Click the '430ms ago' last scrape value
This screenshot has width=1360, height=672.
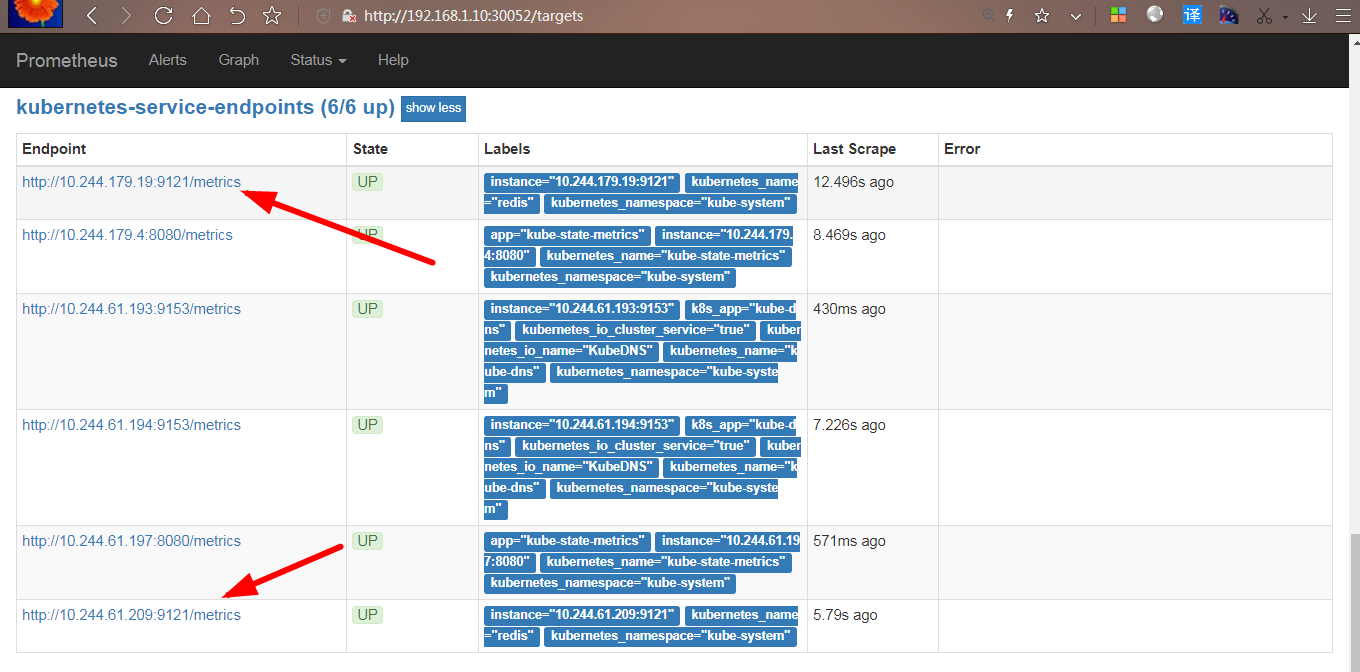pyautogui.click(x=850, y=309)
